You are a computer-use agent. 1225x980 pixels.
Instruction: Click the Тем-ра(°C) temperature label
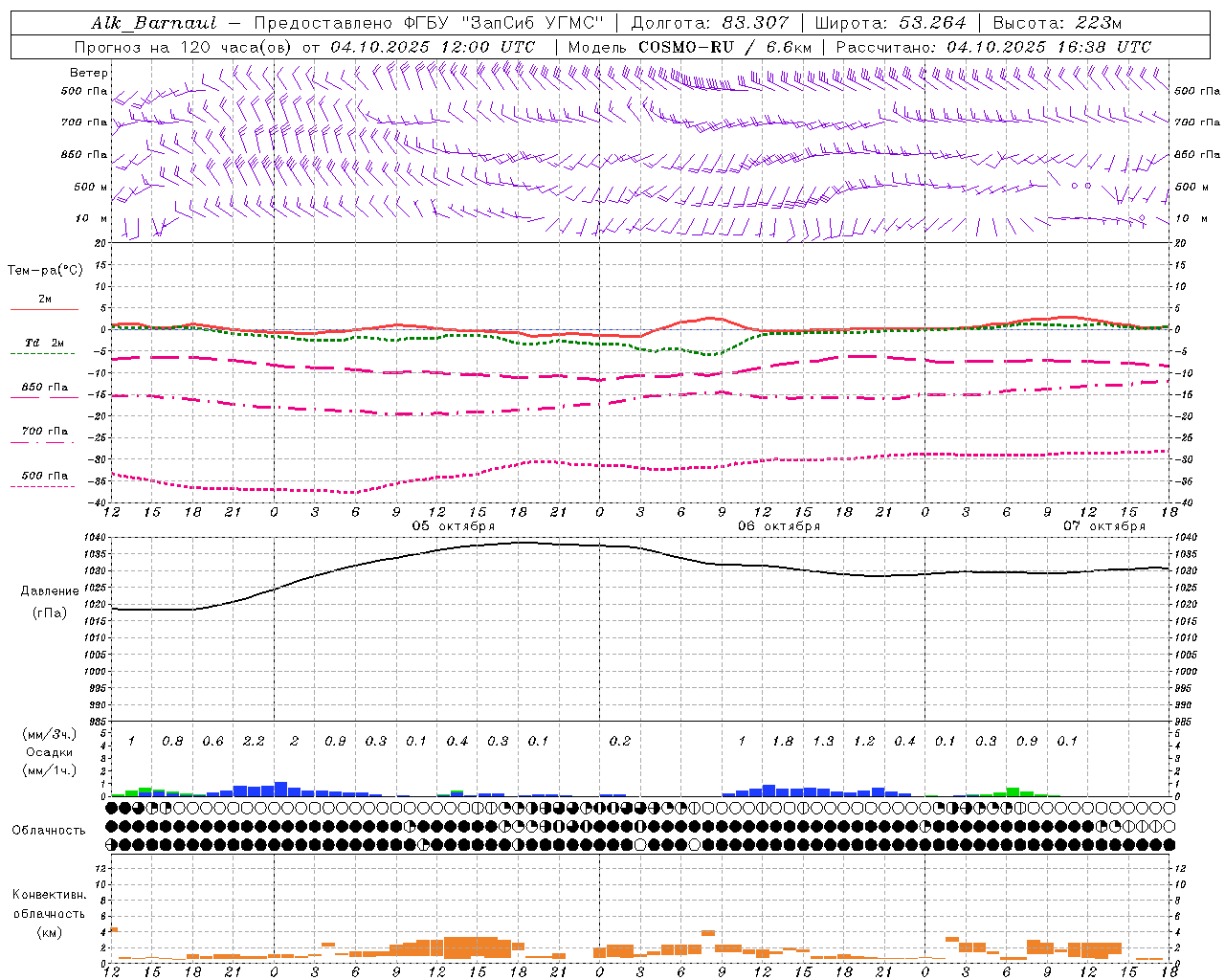pos(45,271)
